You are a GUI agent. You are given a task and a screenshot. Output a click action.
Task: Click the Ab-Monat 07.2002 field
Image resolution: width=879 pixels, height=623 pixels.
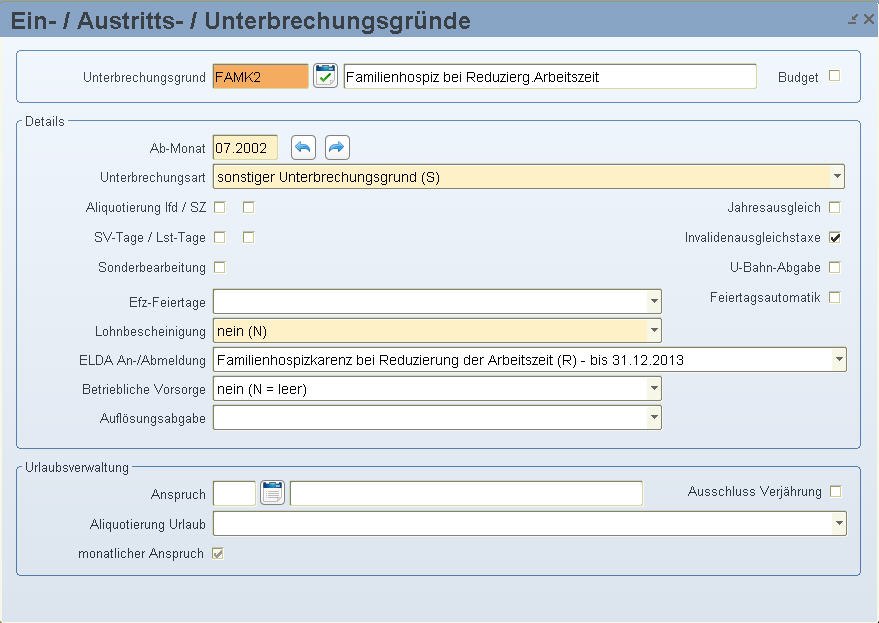coord(246,148)
